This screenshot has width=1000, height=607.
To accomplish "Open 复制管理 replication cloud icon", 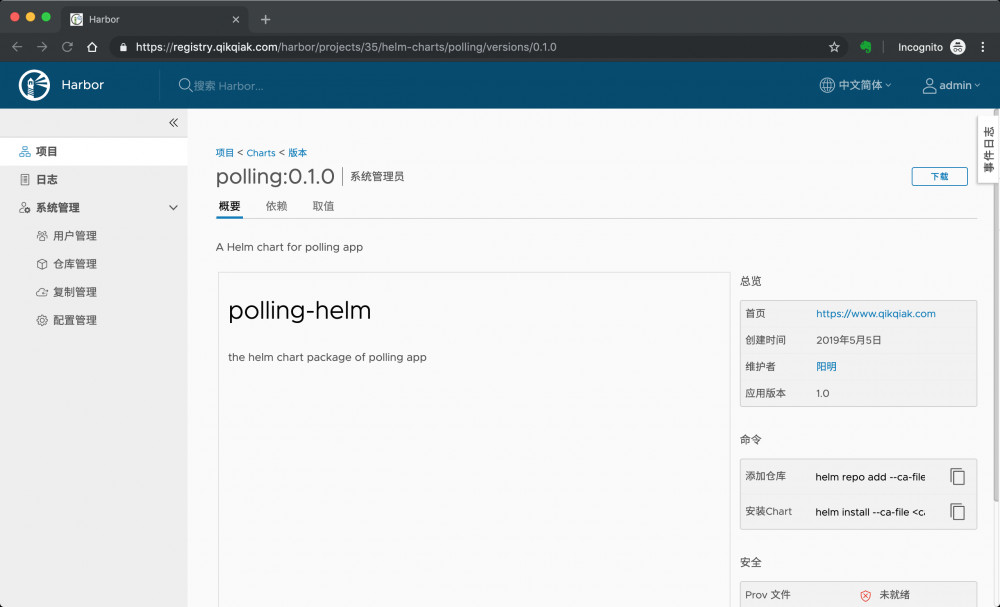I will click(x=40, y=292).
